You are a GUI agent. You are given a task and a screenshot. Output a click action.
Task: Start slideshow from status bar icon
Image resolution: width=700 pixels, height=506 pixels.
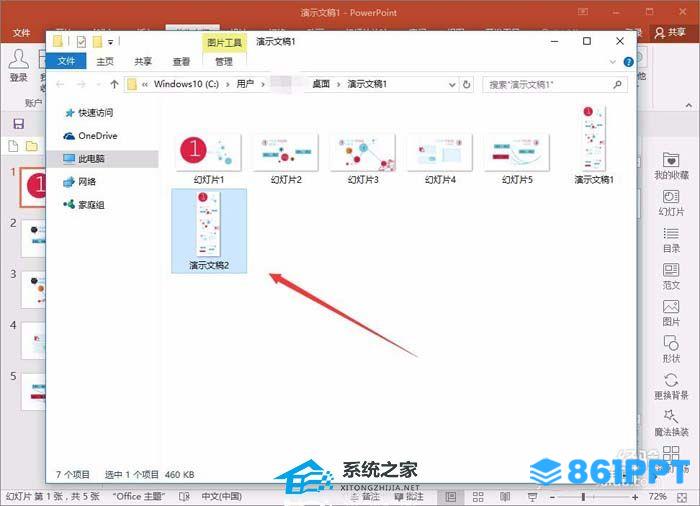532,497
